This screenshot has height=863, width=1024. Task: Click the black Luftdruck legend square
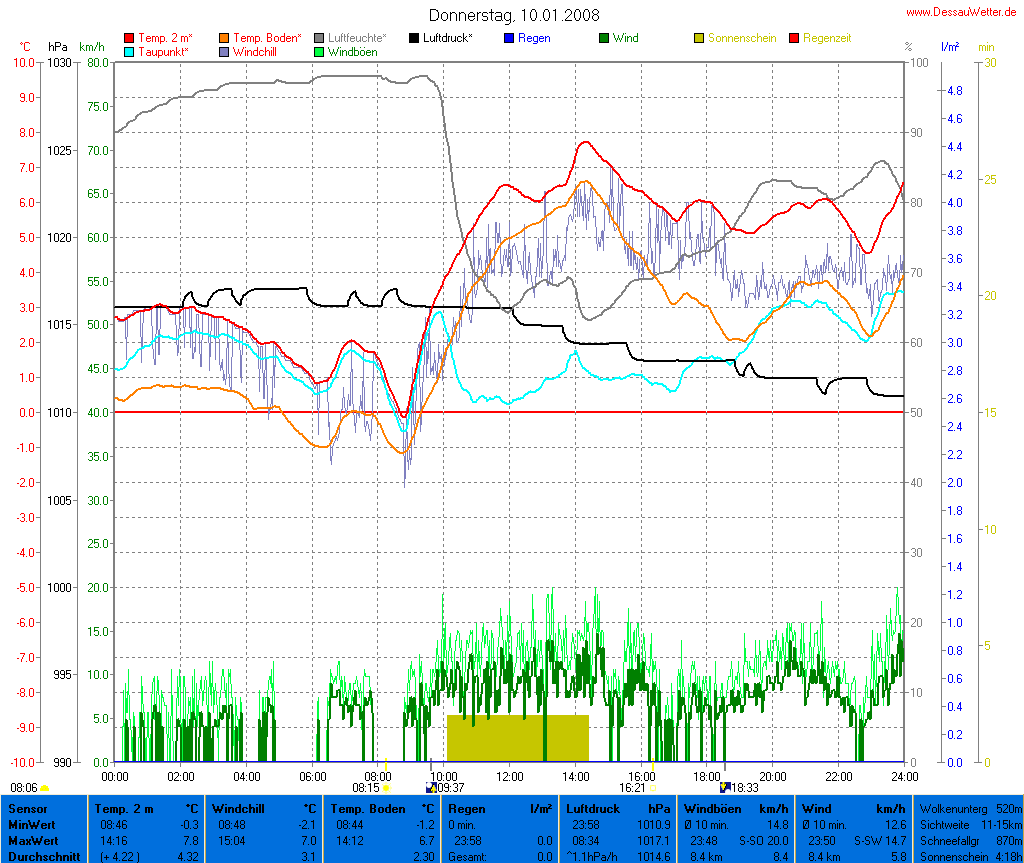pyautogui.click(x=415, y=38)
